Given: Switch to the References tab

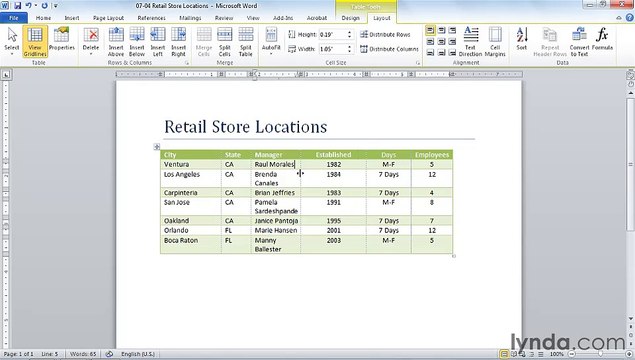Looking at the screenshot, I should (x=151, y=18).
